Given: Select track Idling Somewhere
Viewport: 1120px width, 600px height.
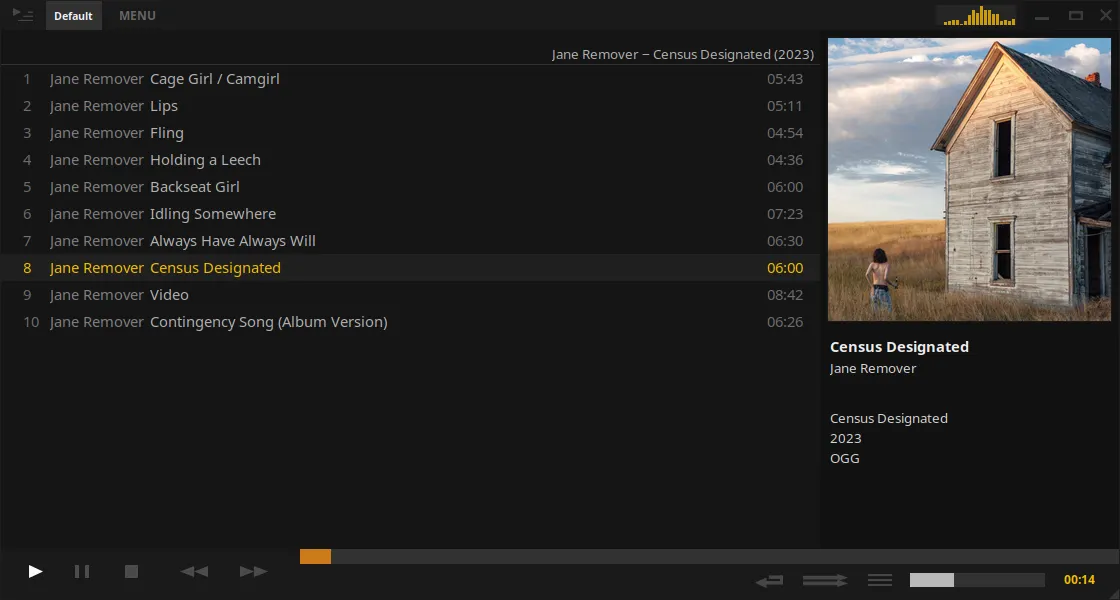Looking at the screenshot, I should (410, 214).
